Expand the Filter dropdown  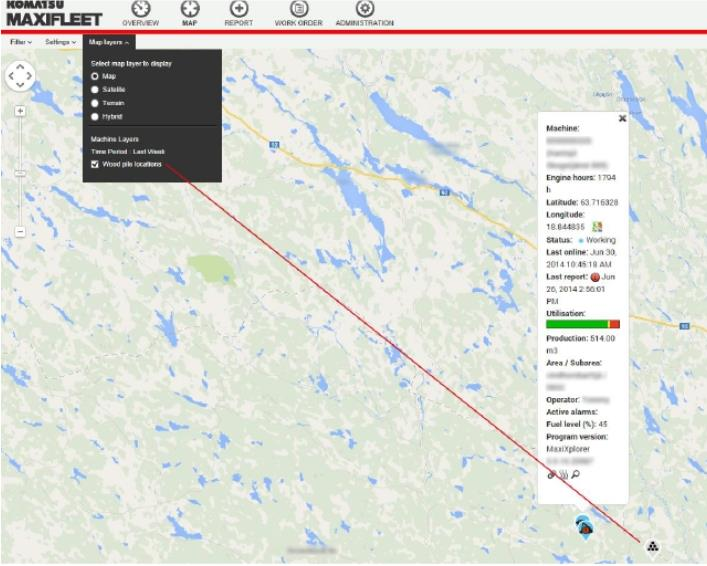click(x=21, y=42)
